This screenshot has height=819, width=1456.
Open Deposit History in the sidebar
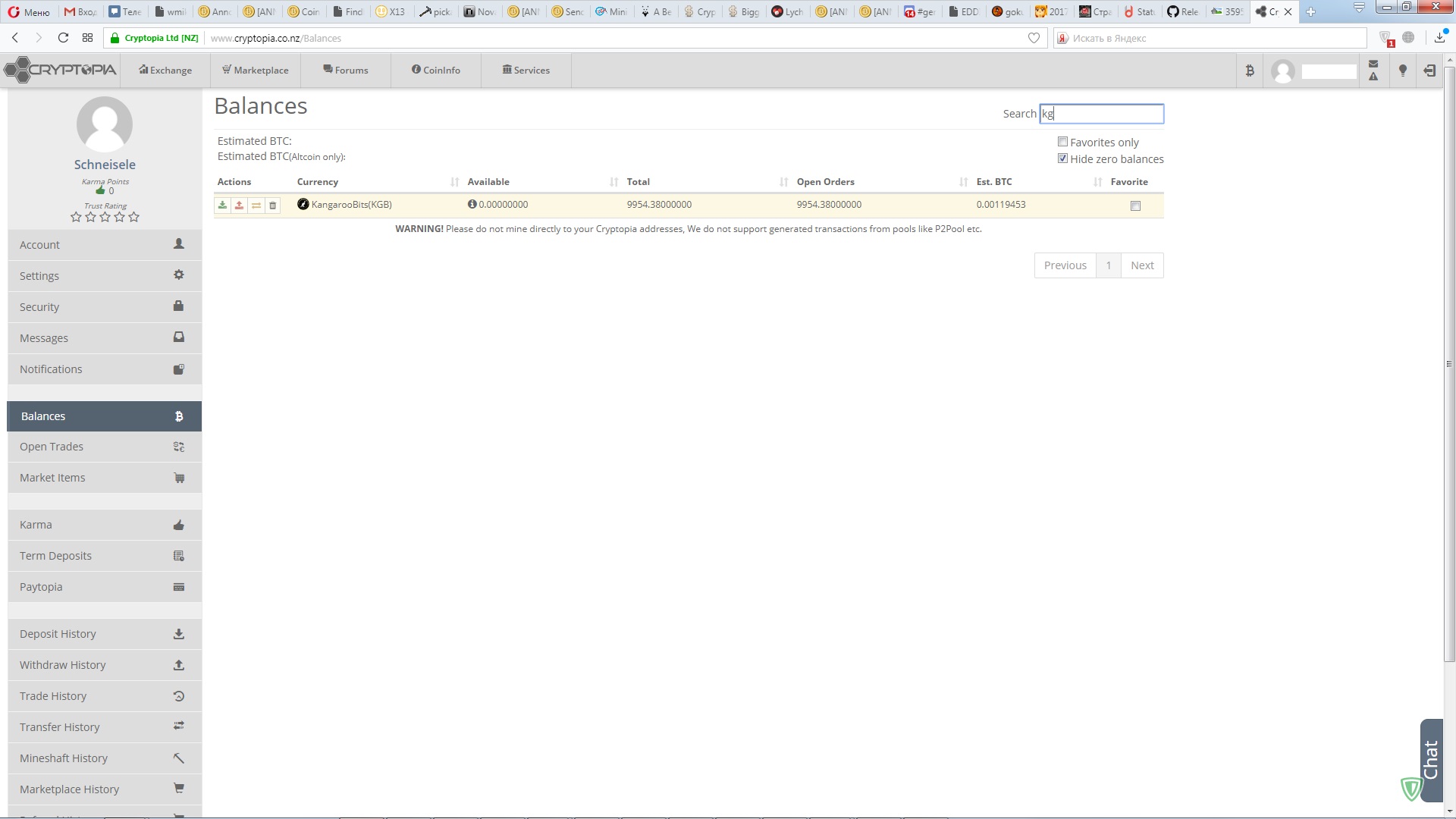105,634
